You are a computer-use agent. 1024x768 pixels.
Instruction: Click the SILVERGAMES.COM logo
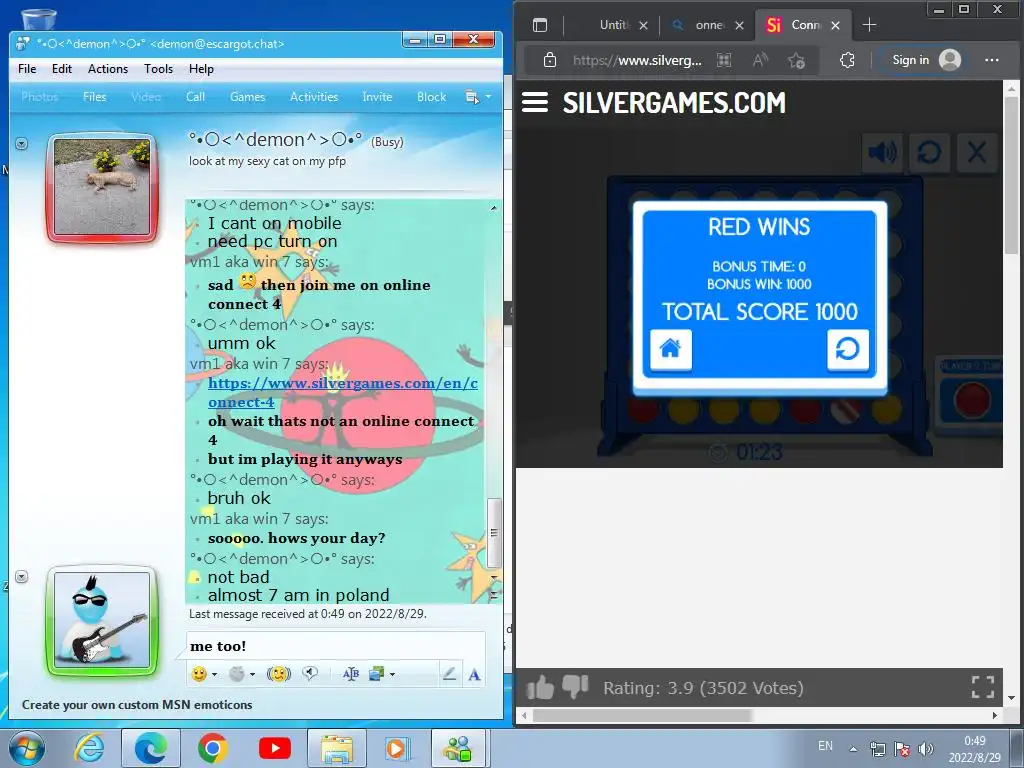click(x=674, y=103)
